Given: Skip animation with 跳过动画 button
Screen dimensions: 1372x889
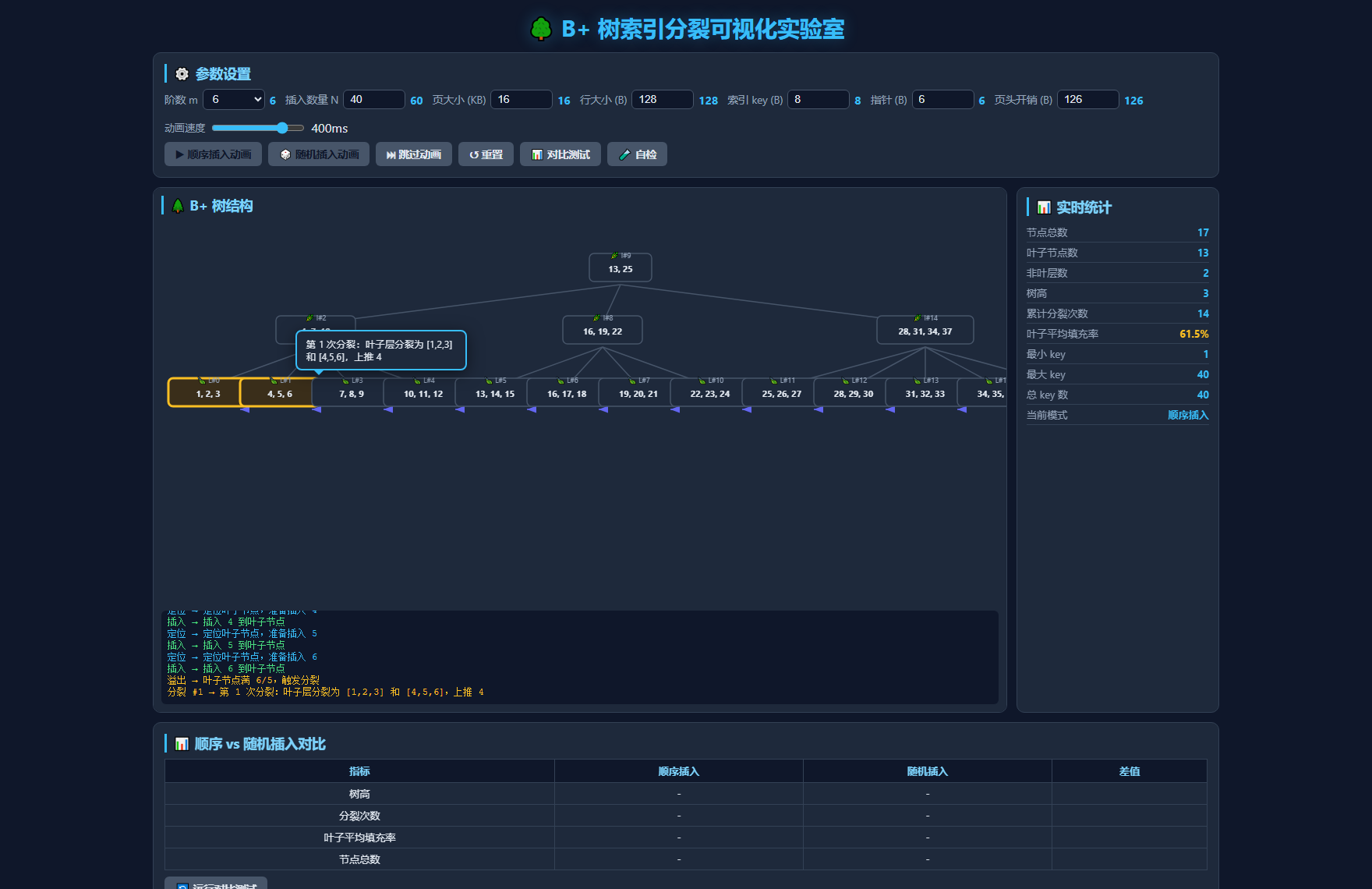Looking at the screenshot, I should click(x=414, y=154).
